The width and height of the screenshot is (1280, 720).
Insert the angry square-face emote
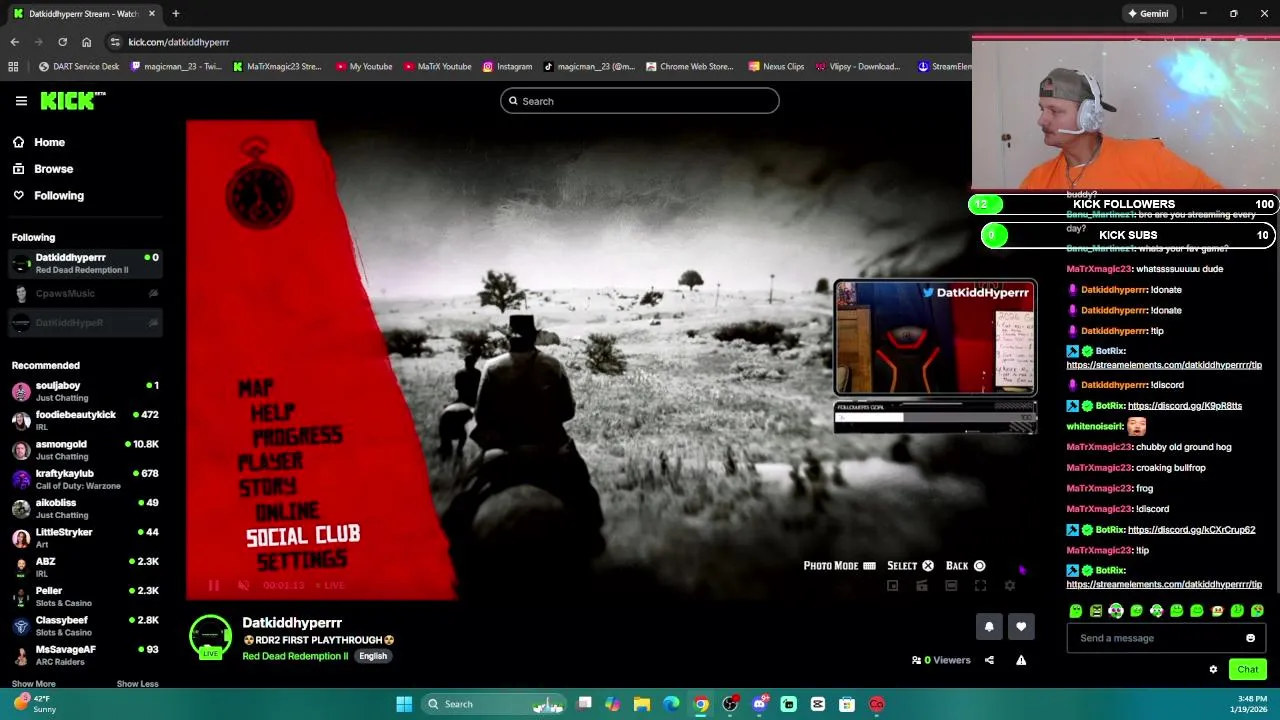point(1096,611)
